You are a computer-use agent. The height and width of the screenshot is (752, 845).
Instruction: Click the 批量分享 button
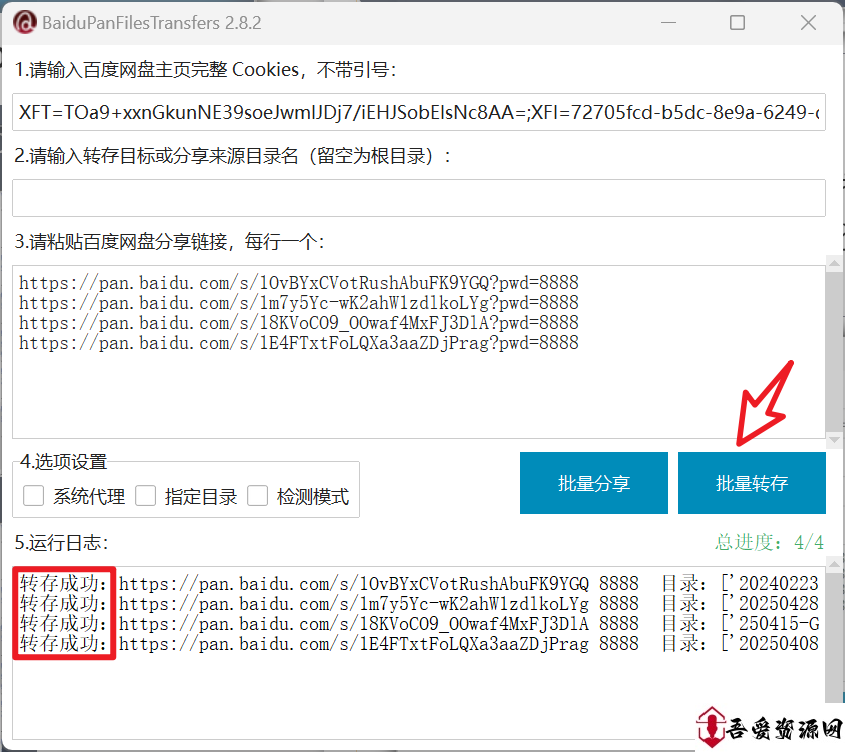tap(594, 483)
